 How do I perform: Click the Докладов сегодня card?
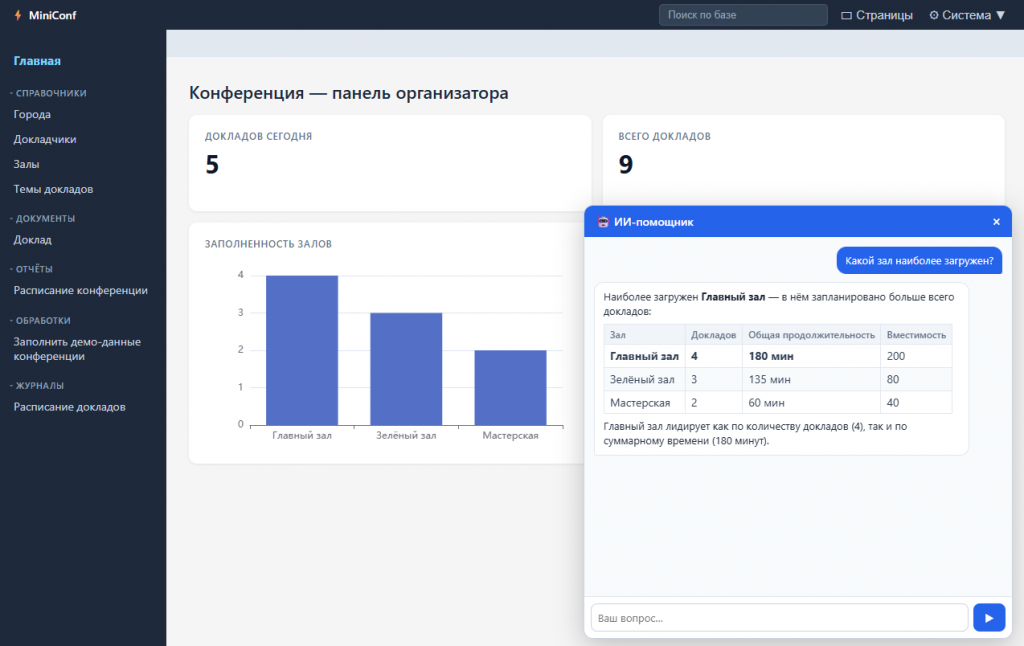(x=390, y=163)
